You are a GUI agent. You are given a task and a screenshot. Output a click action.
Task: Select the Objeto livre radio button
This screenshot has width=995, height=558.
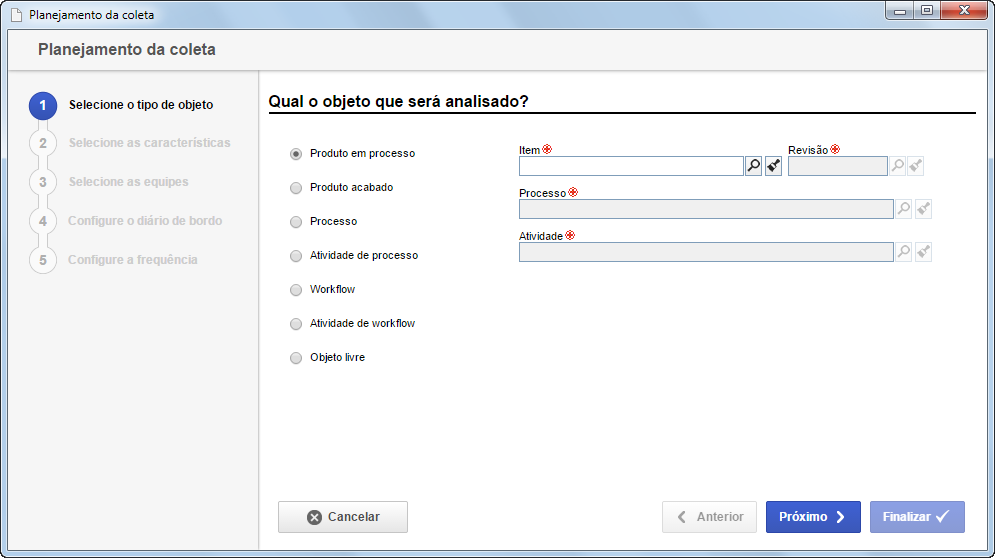296,357
